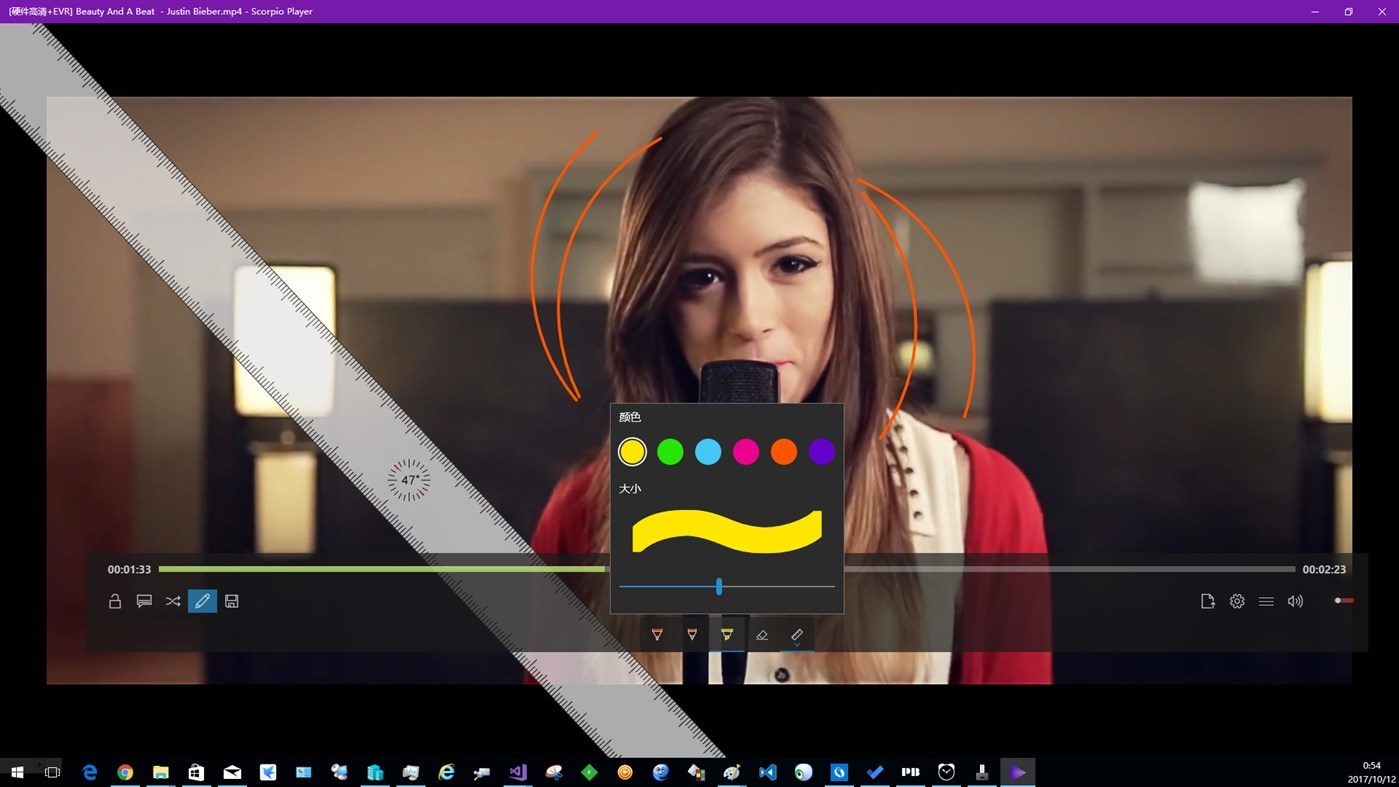The height and width of the screenshot is (787, 1399).
Task: Mute audio with the speaker icon
Action: [1295, 601]
